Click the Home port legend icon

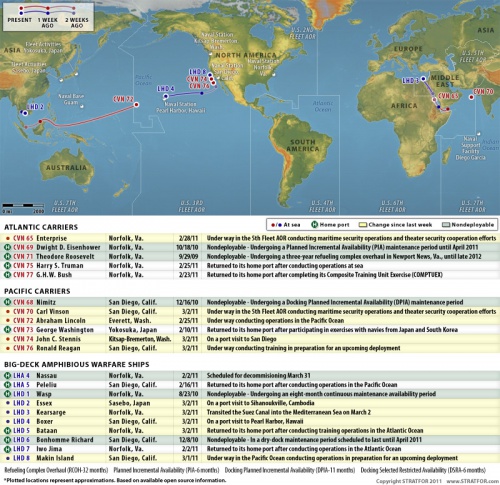pos(314,225)
